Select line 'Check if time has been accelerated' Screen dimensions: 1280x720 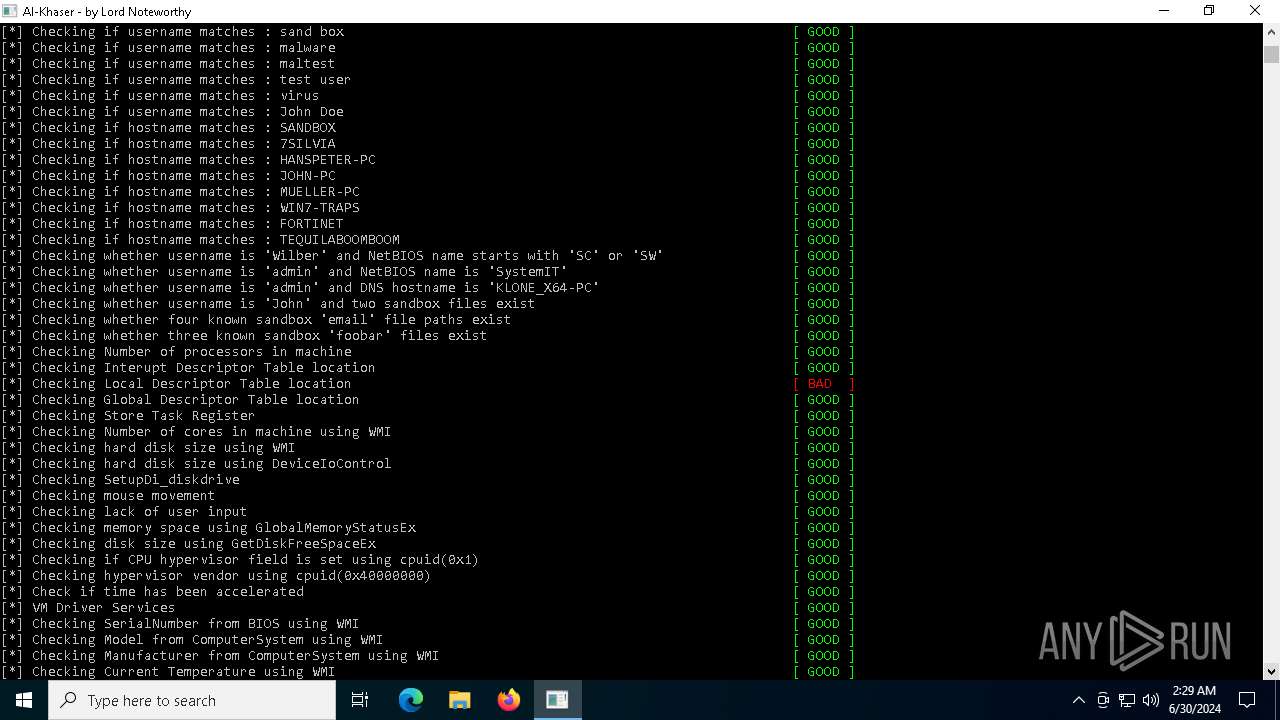point(152,591)
